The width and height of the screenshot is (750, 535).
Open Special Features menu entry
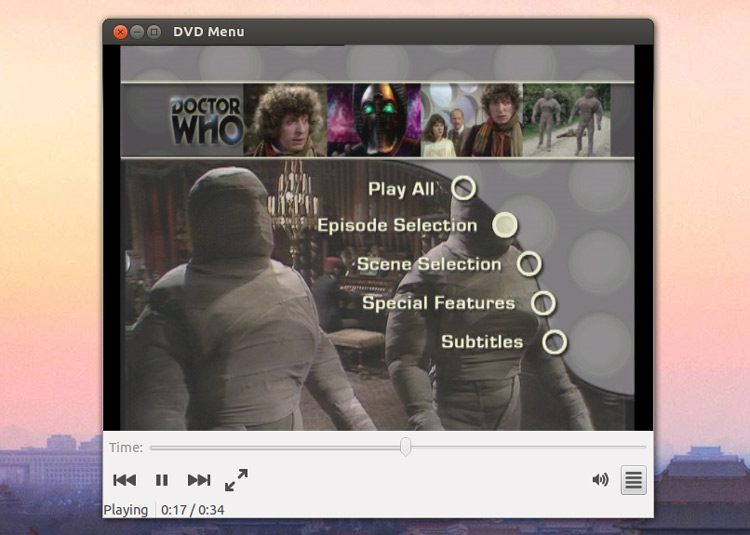coord(439,303)
